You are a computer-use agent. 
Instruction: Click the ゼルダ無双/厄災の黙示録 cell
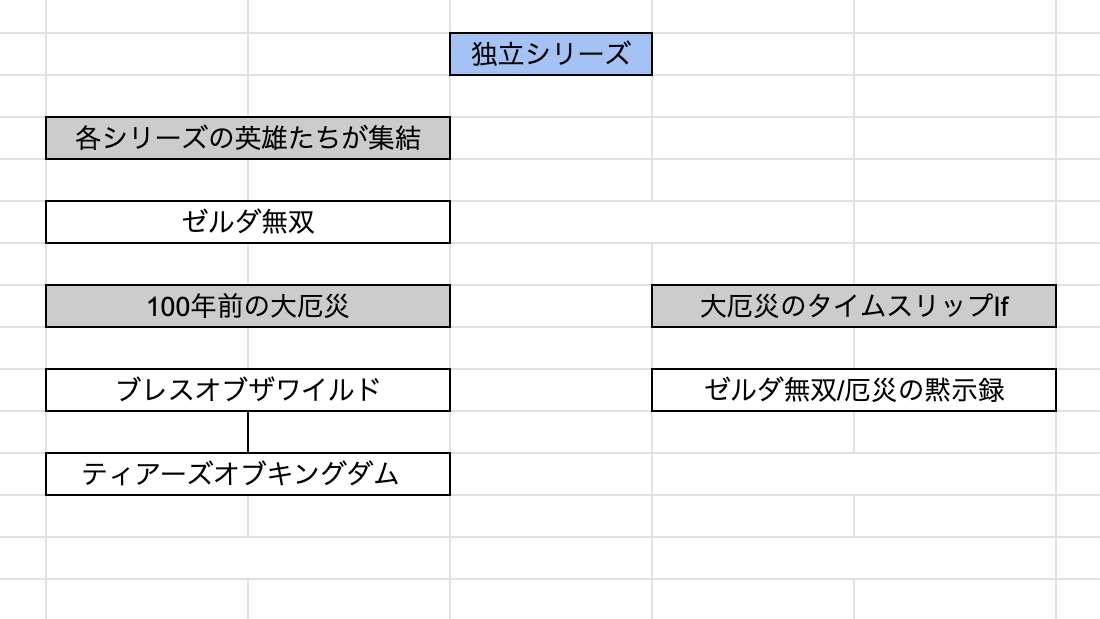click(854, 390)
